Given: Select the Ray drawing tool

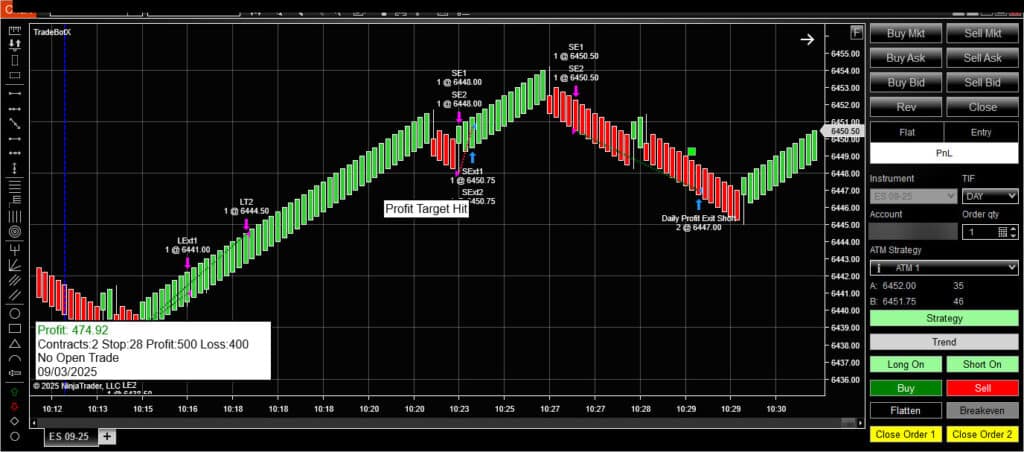Looking at the screenshot, I should pos(14,108).
